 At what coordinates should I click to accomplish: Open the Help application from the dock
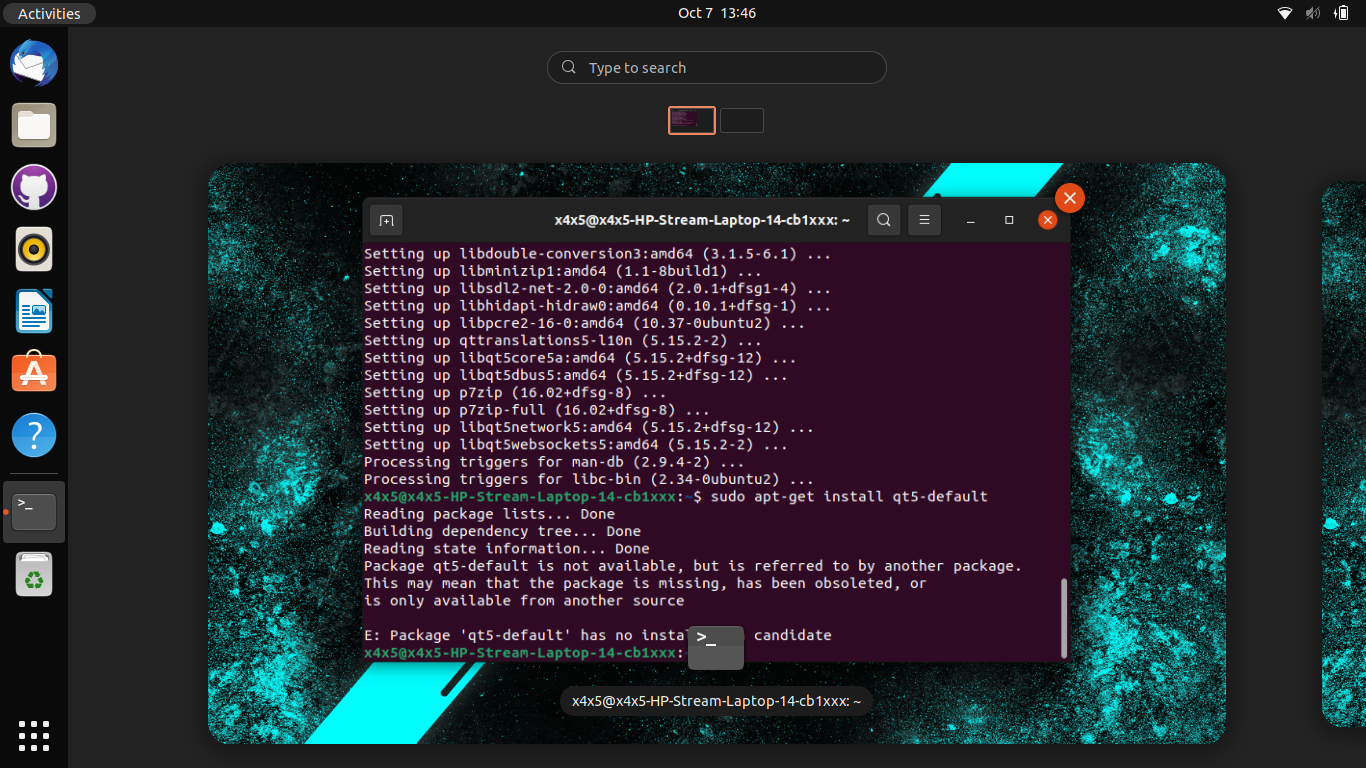point(33,435)
